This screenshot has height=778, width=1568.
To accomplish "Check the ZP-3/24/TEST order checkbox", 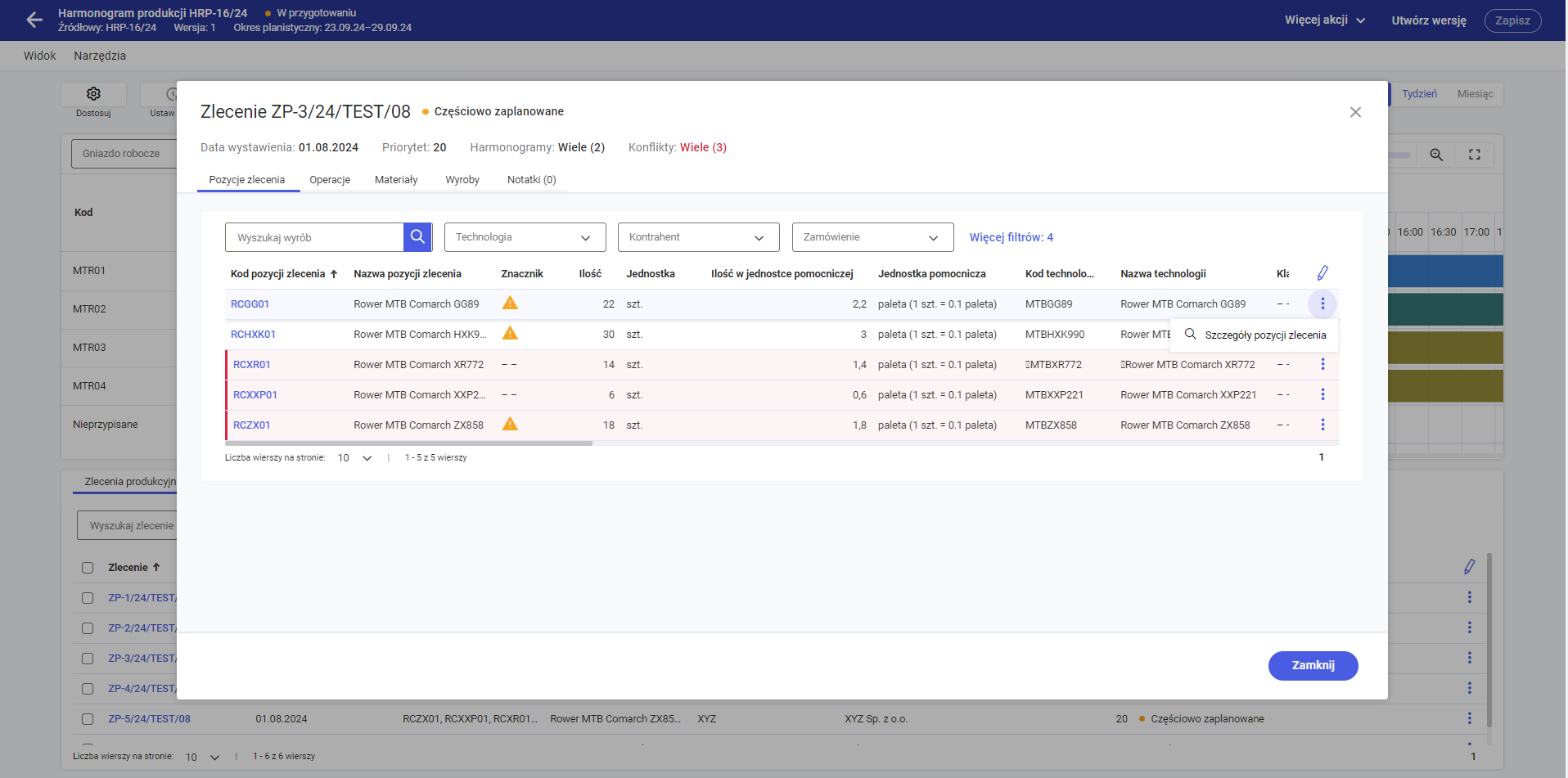I will (x=88, y=659).
